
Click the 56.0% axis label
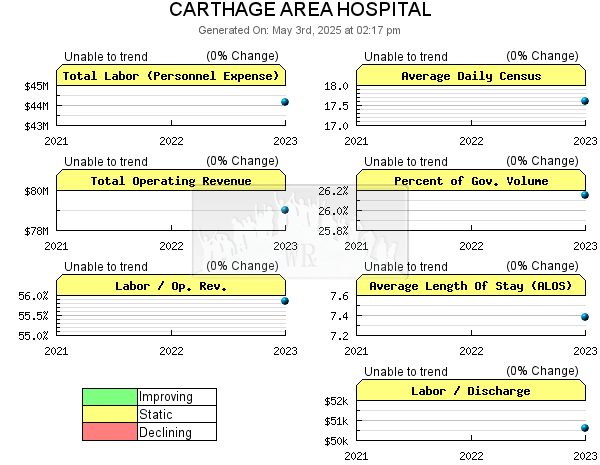tap(33, 296)
